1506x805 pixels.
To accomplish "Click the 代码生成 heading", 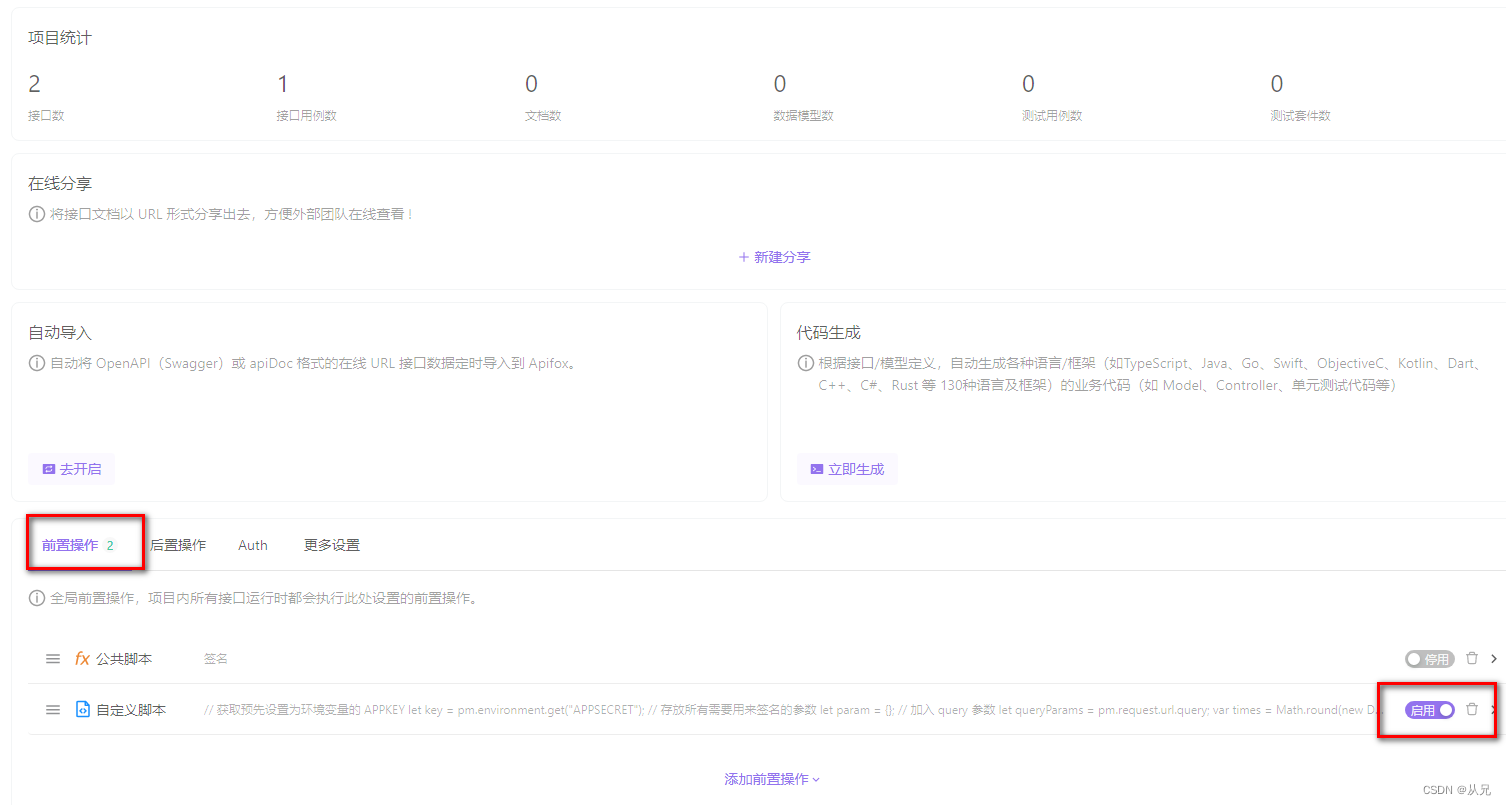I will pyautogui.click(x=829, y=333).
